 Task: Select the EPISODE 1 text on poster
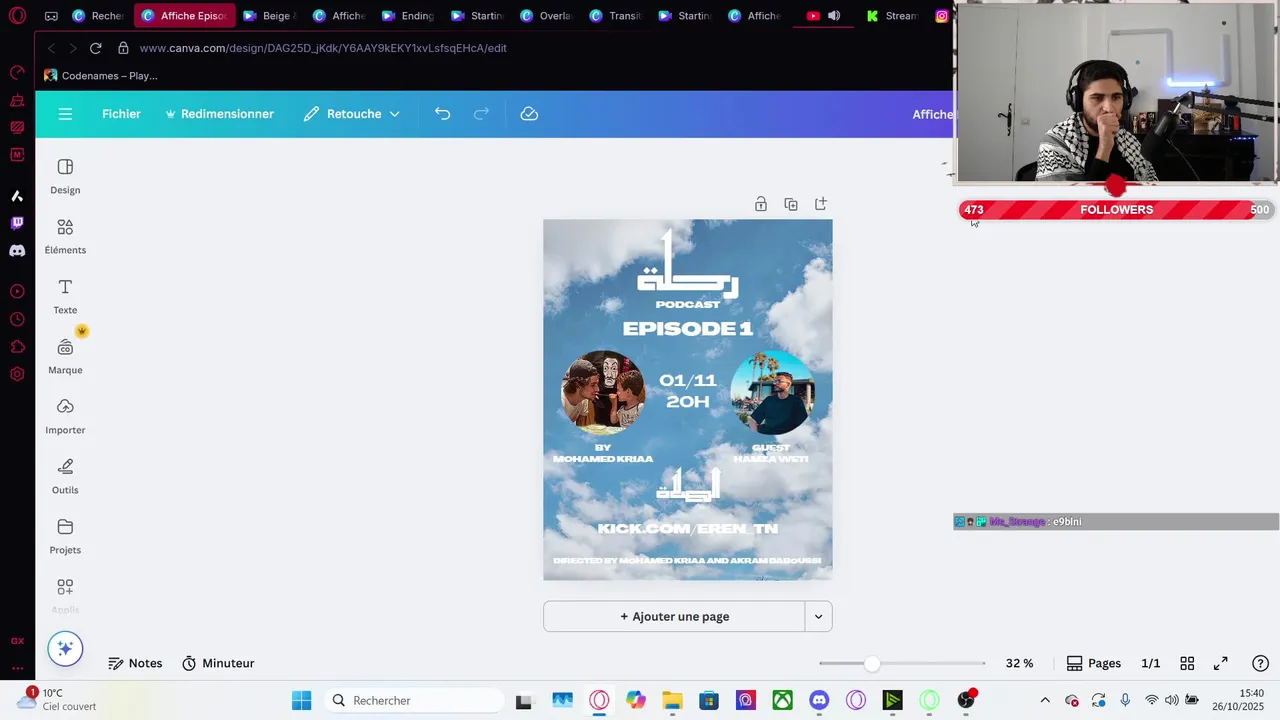(688, 328)
